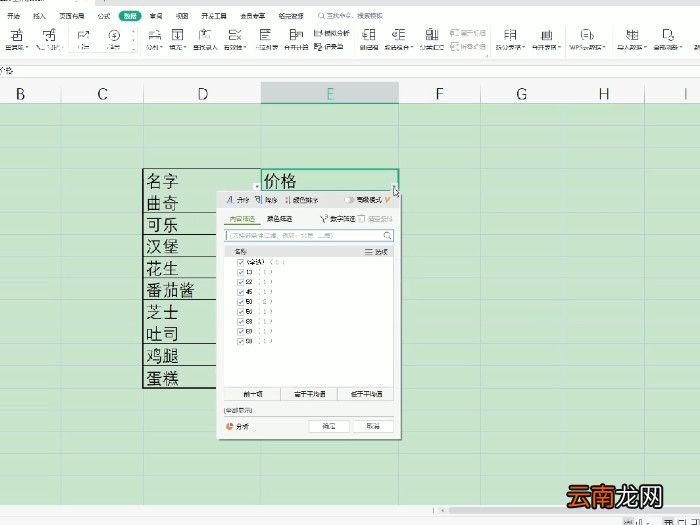The image size is (700, 525).
Task: Open the 页面布局 Page Layout tab
Action: coord(72,16)
